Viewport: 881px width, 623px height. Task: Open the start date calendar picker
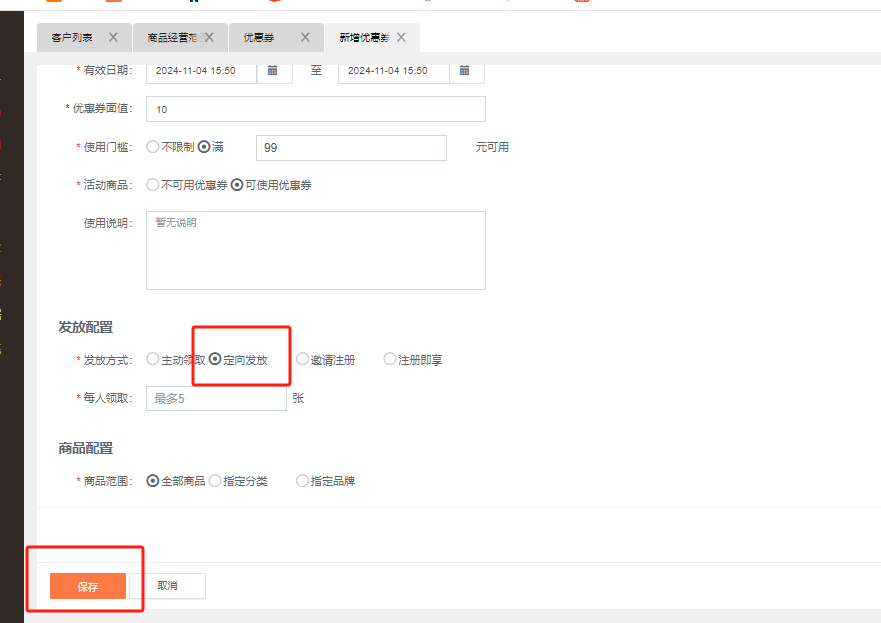[273, 70]
